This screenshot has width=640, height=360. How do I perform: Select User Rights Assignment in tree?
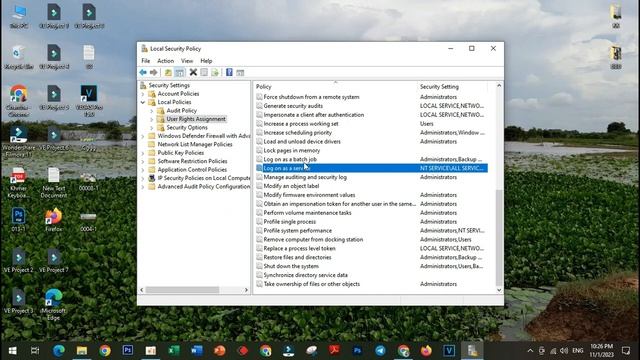coord(196,119)
